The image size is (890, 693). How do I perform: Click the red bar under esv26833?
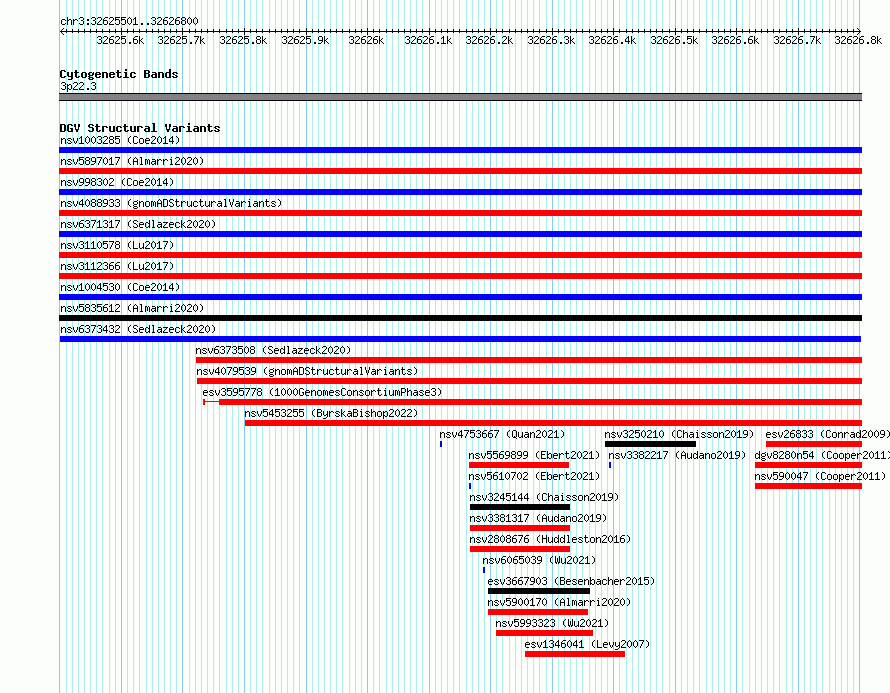(x=814, y=444)
